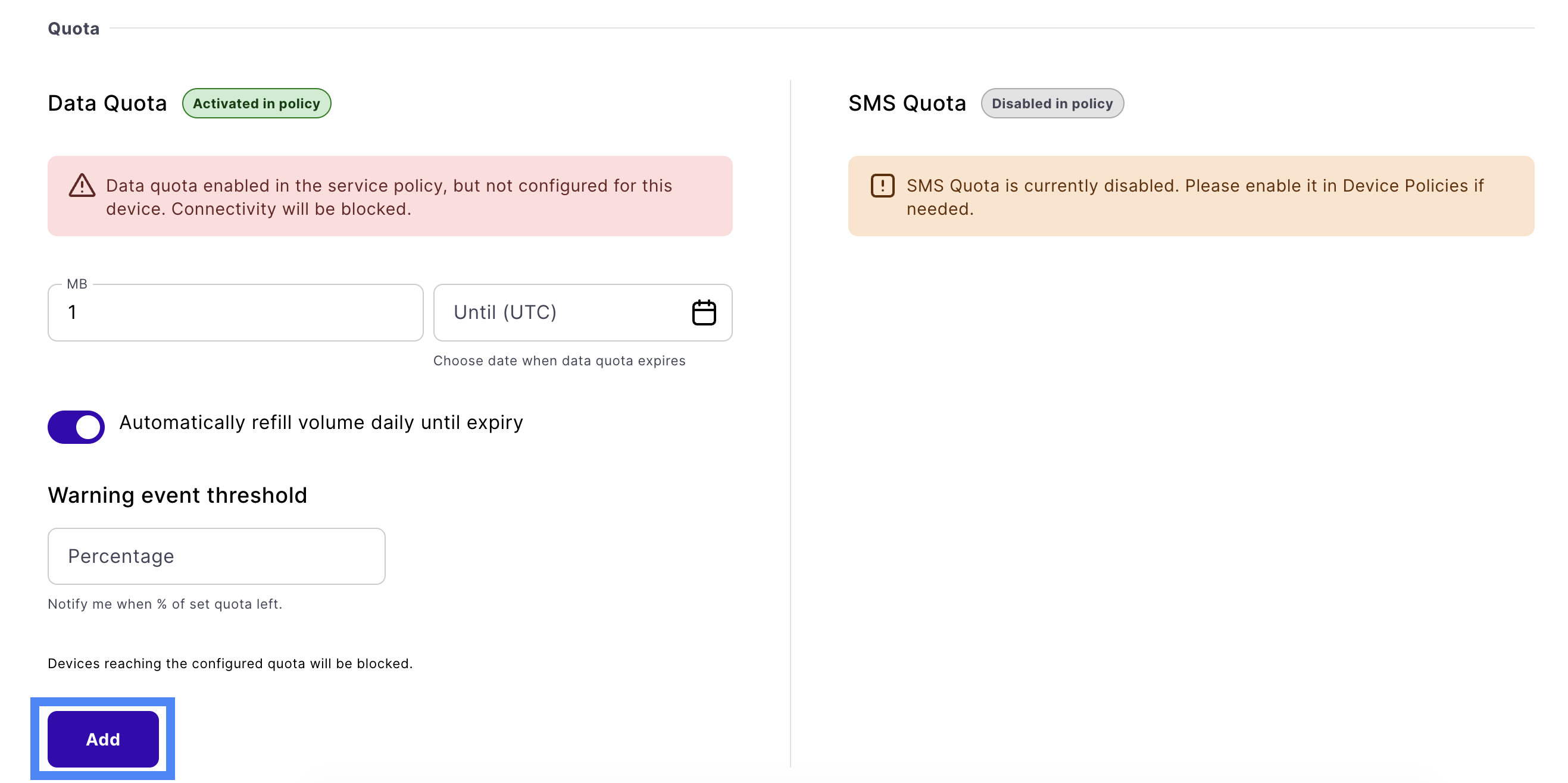1568x783 pixels.
Task: Click 'Devices reaching the configured quota' note
Action: (x=230, y=664)
